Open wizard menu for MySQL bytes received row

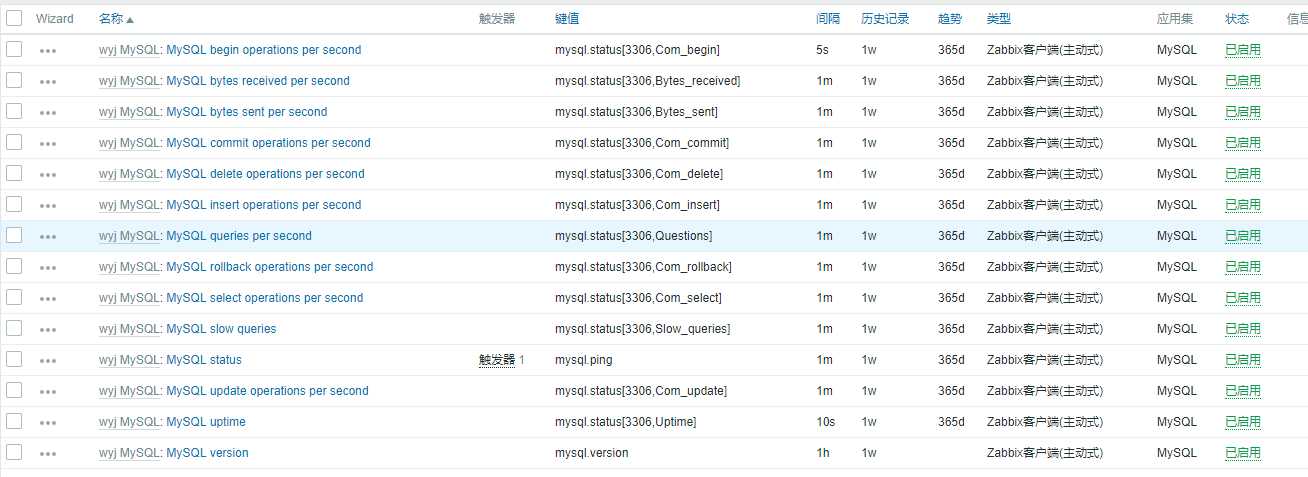click(x=48, y=81)
